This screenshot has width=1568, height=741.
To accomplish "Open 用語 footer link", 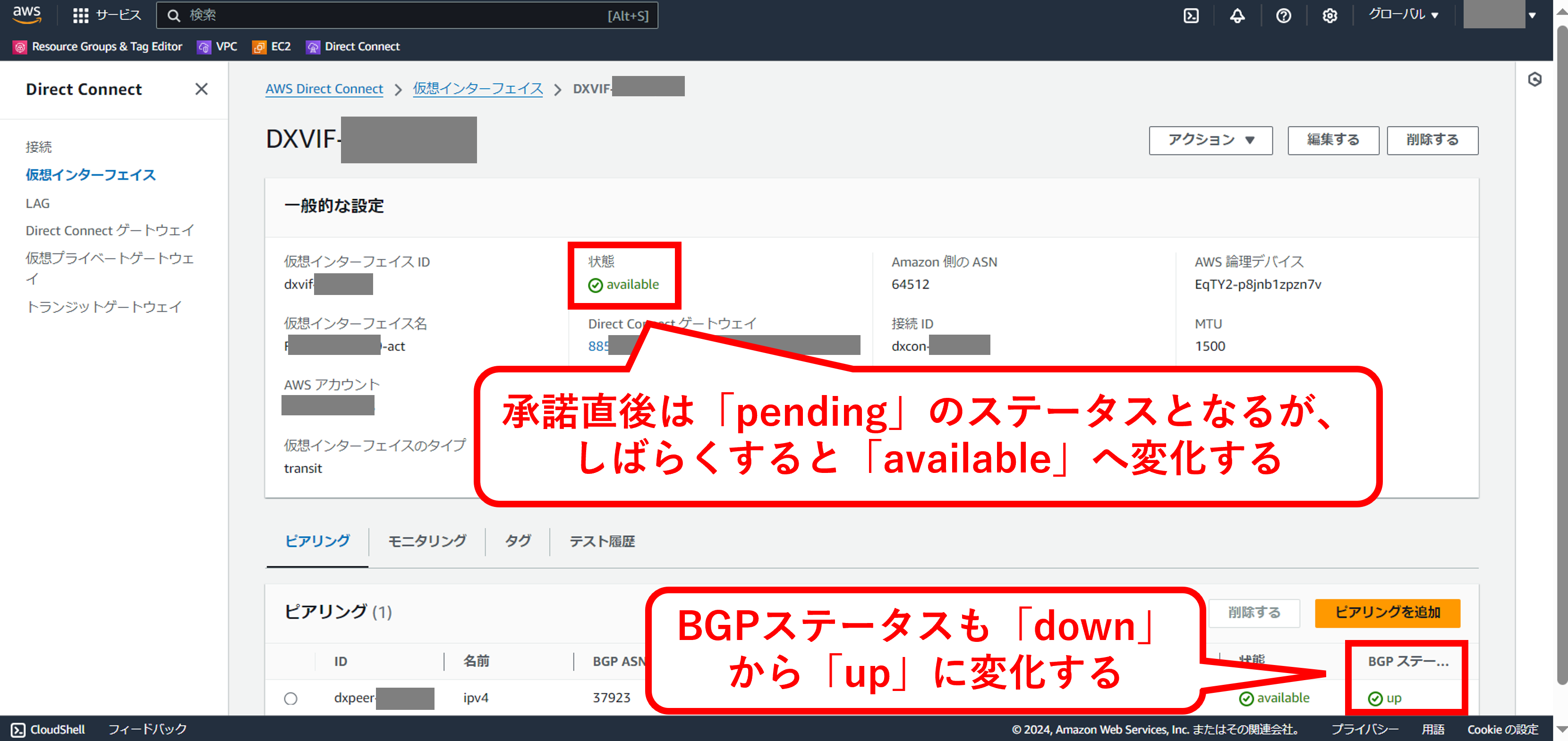I will 1433,730.
